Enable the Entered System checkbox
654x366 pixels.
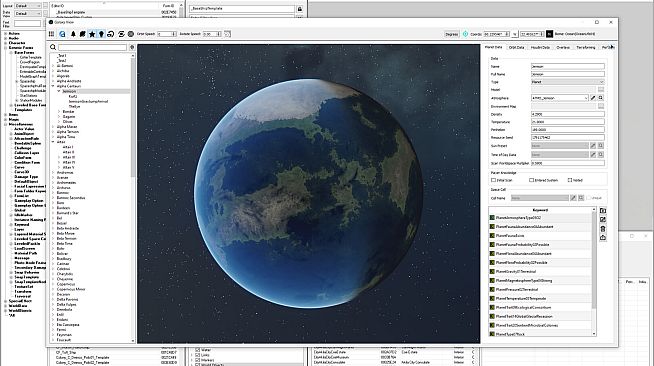531,180
